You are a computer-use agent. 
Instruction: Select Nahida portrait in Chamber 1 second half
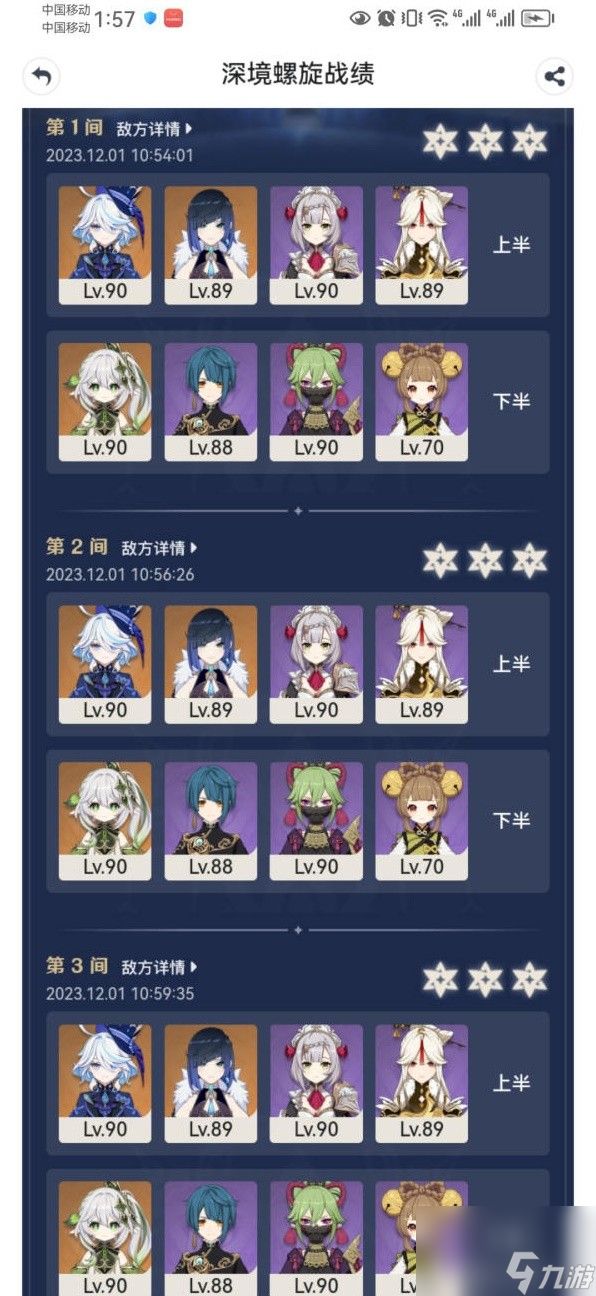coord(105,402)
